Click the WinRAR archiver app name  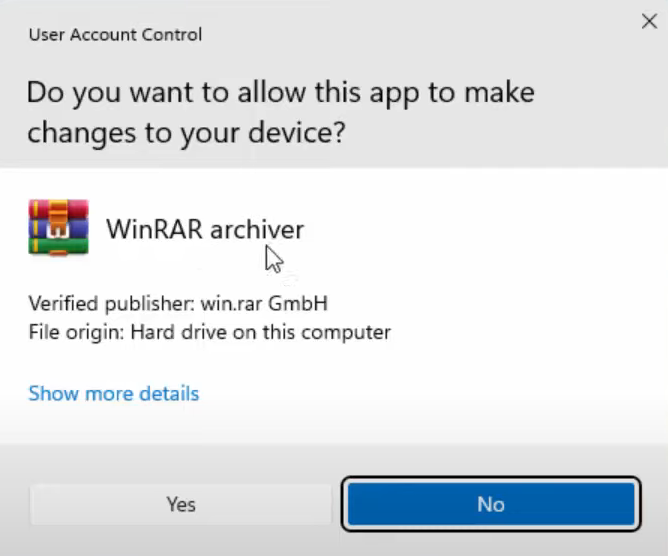[205, 229]
